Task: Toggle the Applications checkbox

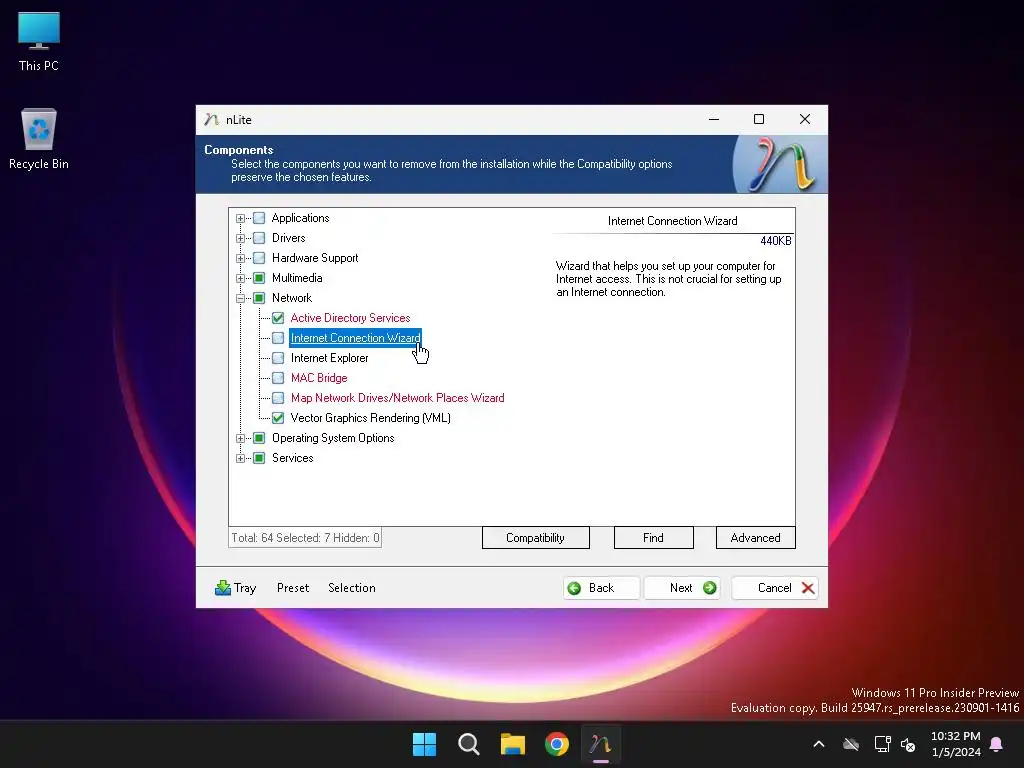Action: point(259,218)
